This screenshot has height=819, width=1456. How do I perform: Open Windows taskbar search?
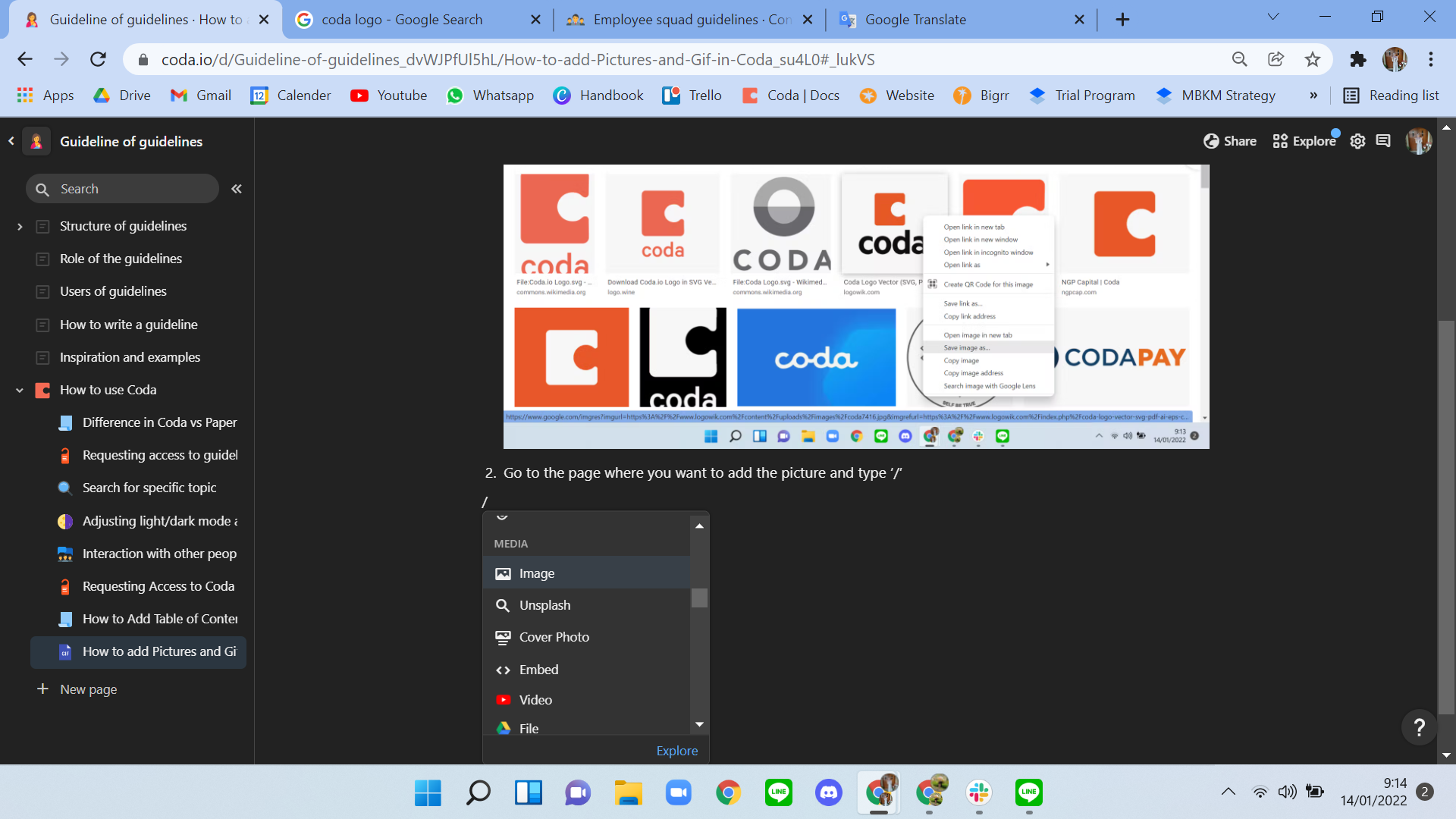[478, 793]
